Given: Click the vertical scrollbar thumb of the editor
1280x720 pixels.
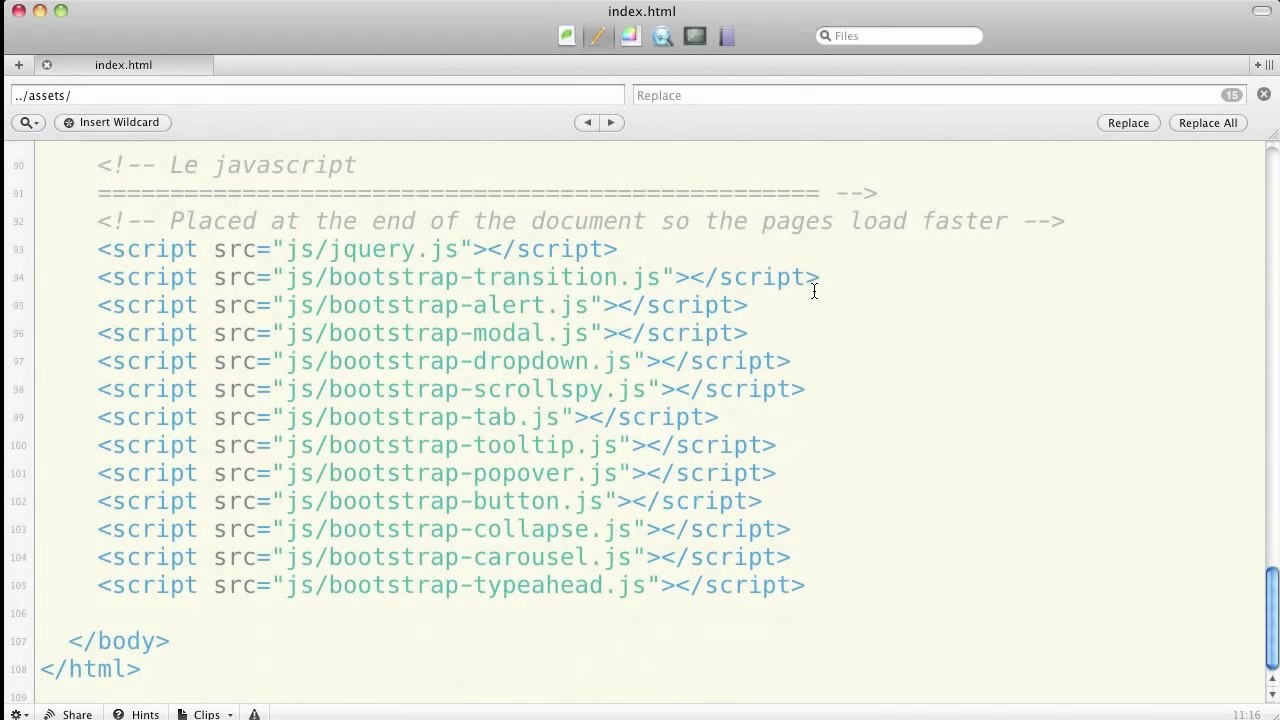Looking at the screenshot, I should [x=1272, y=618].
